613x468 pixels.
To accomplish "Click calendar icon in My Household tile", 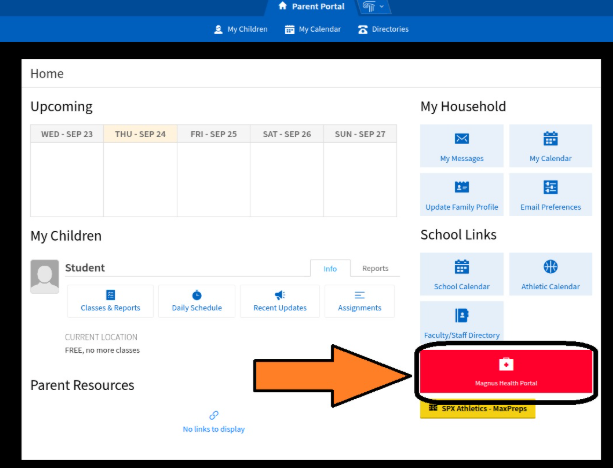I will (550, 139).
